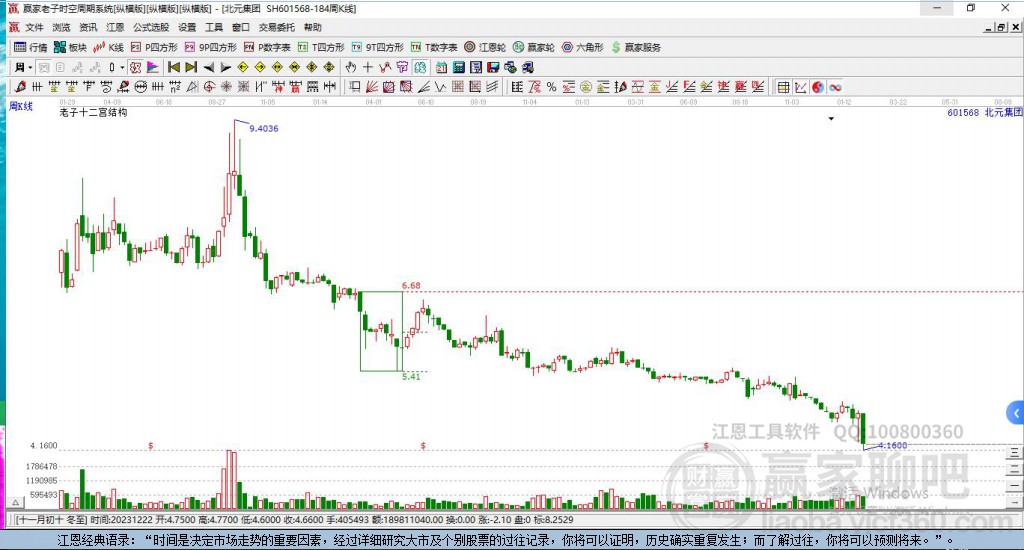Click the 9.4036 high price label
Image resolution: width=1024 pixels, height=550 pixels.
(264, 129)
